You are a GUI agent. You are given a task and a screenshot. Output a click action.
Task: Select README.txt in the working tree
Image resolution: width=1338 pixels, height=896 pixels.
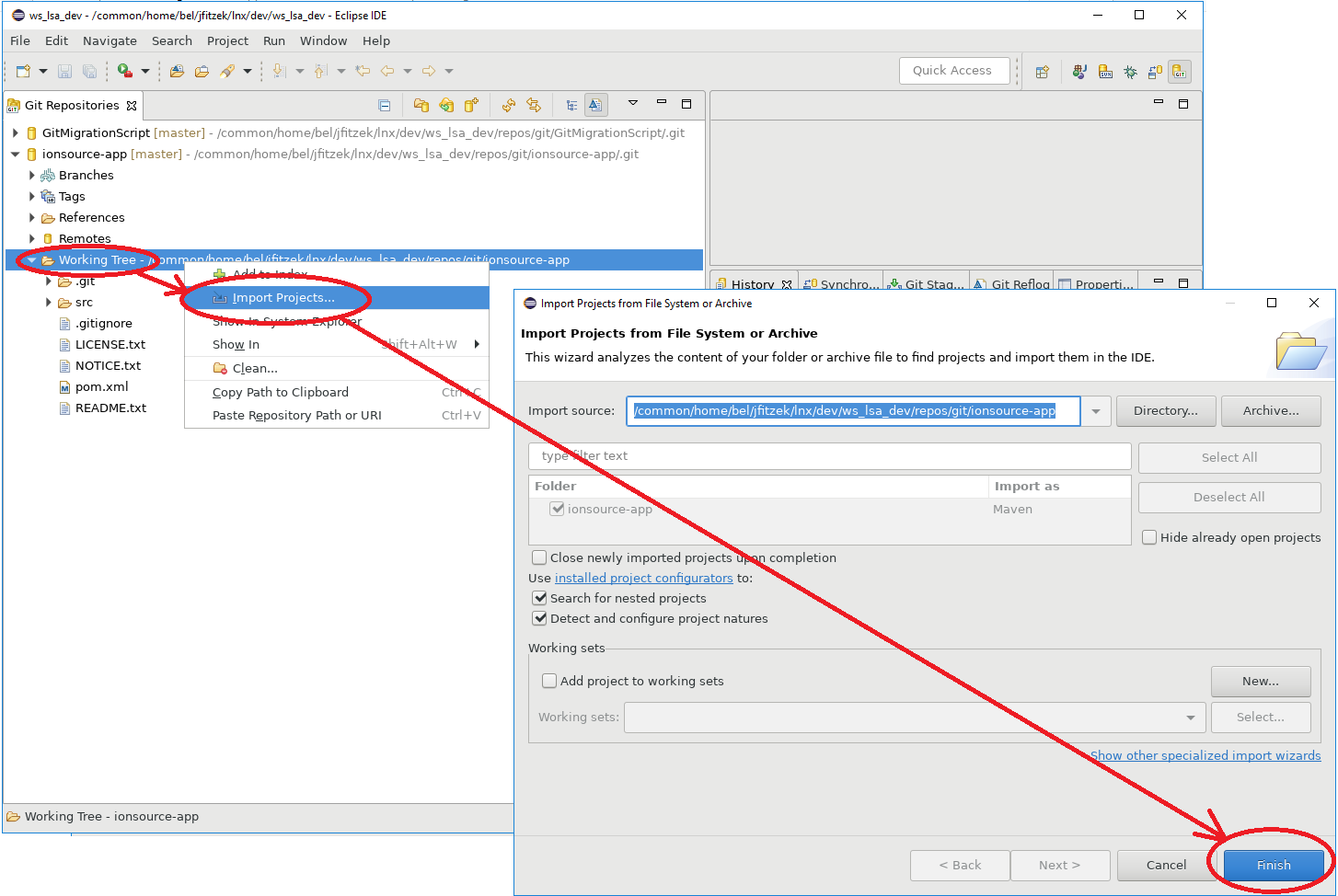pyautogui.click(x=110, y=408)
